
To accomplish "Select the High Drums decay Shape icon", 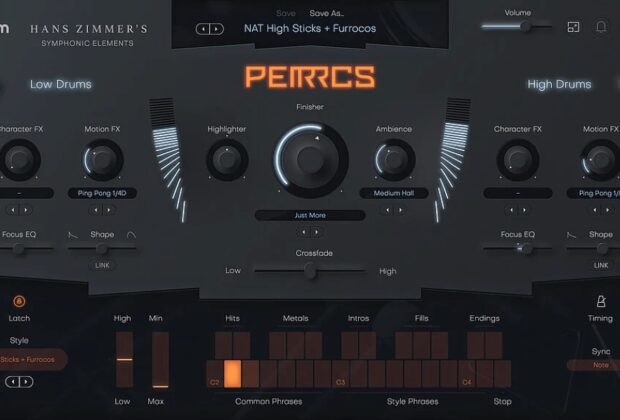I will coord(571,235).
